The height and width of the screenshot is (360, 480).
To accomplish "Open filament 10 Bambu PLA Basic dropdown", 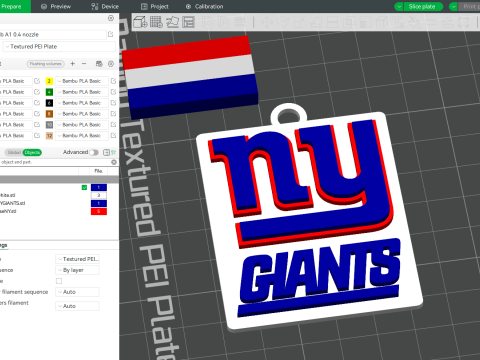I will (x=82, y=125).
